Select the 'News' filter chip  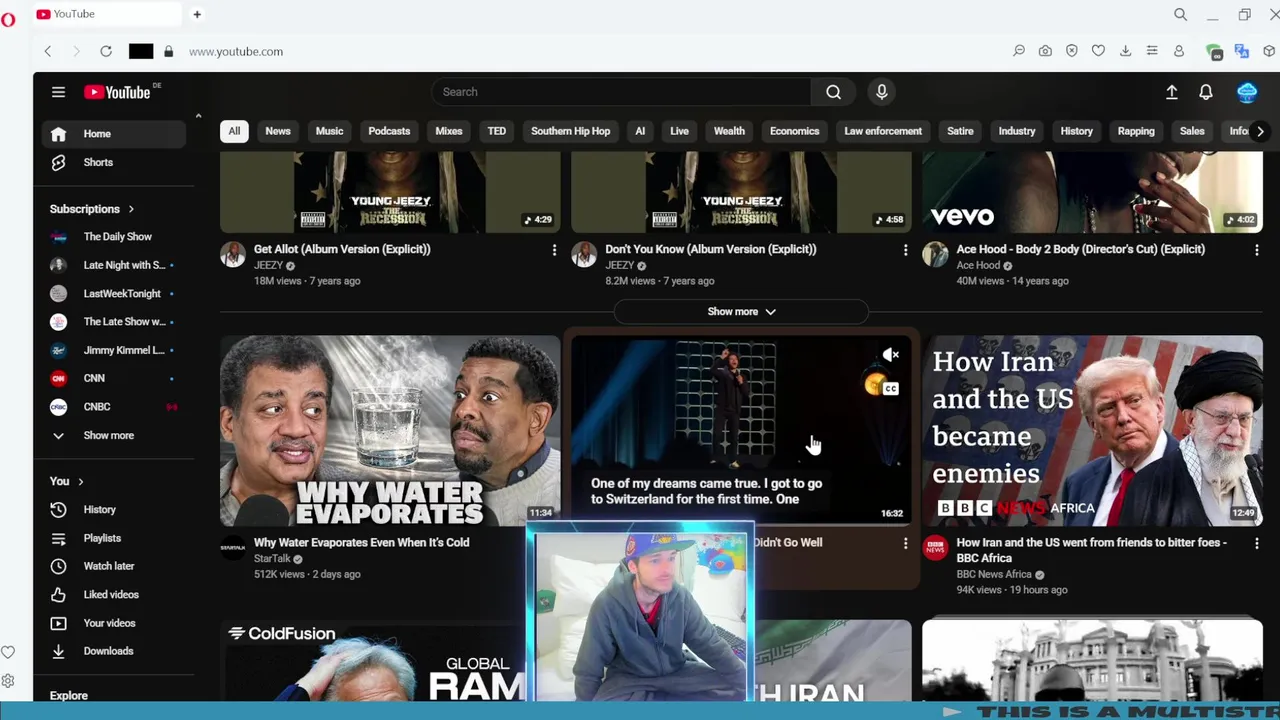click(278, 131)
